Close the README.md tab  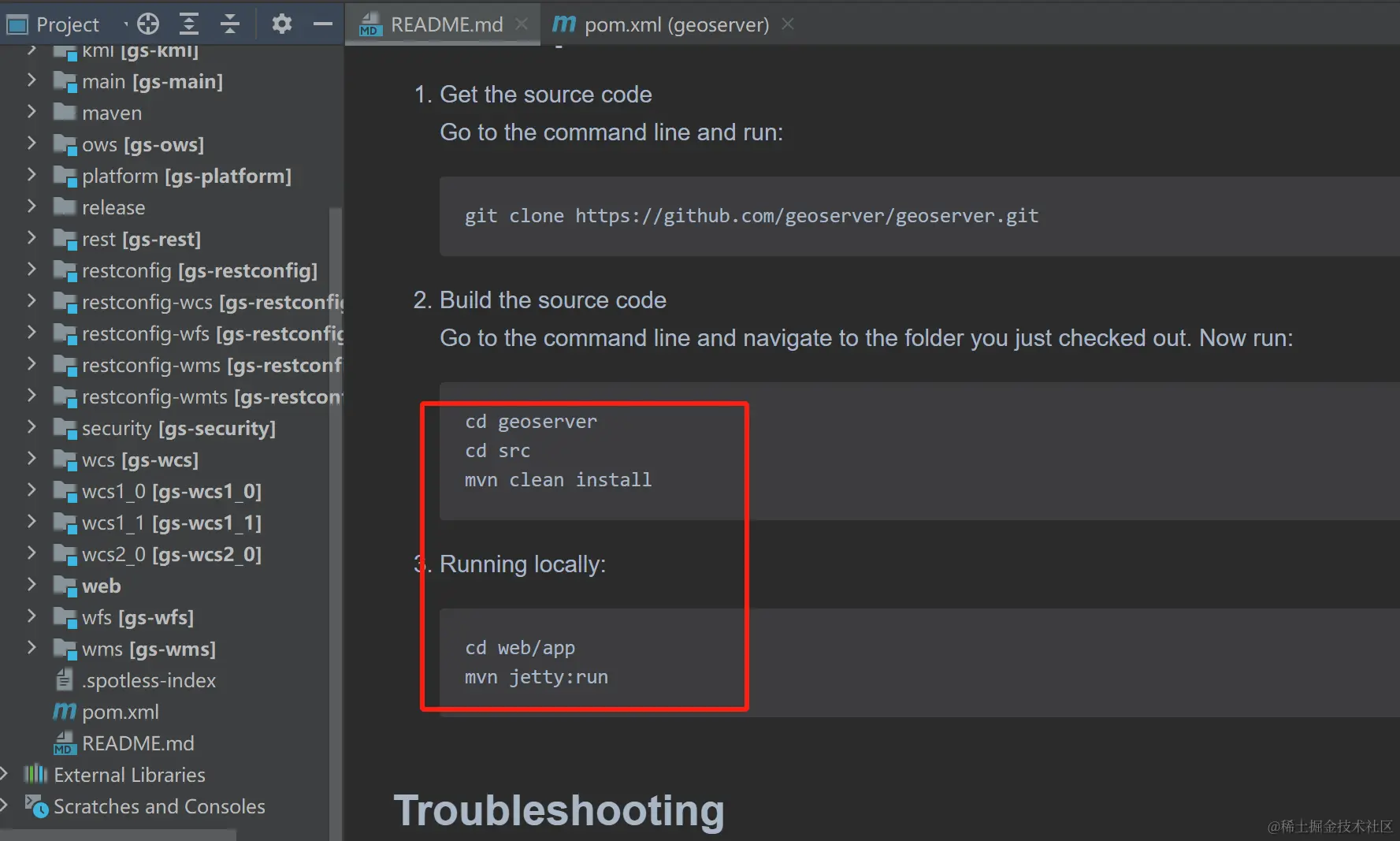pos(521,24)
